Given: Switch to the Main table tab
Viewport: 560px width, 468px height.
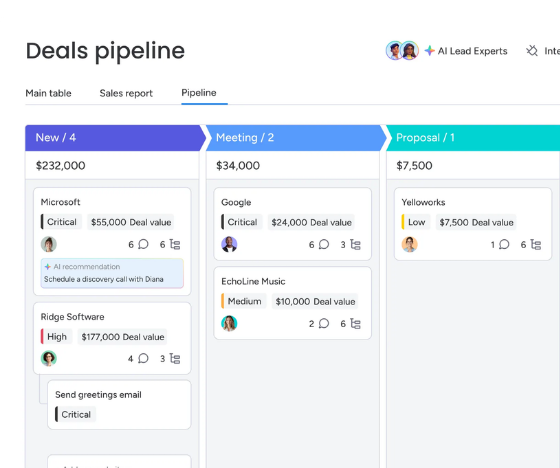Looking at the screenshot, I should pyautogui.click(x=48, y=93).
